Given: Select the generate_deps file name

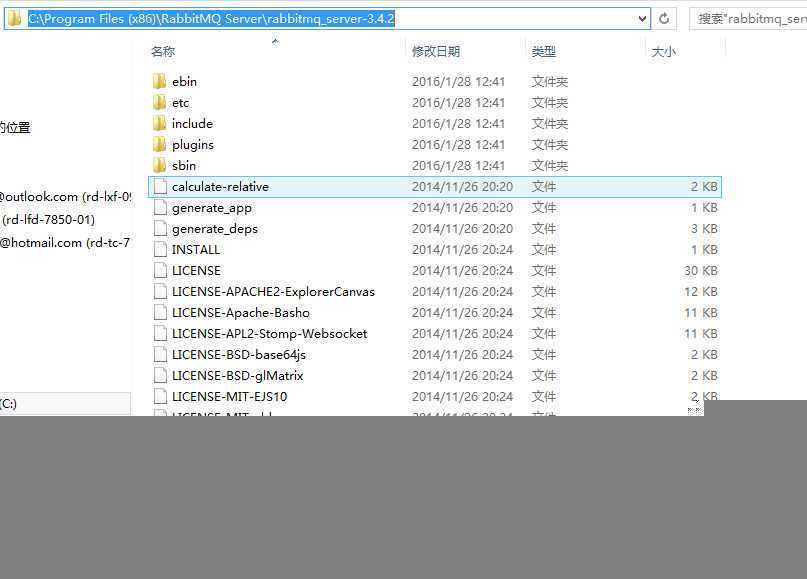Looking at the screenshot, I should pyautogui.click(x=215, y=229).
